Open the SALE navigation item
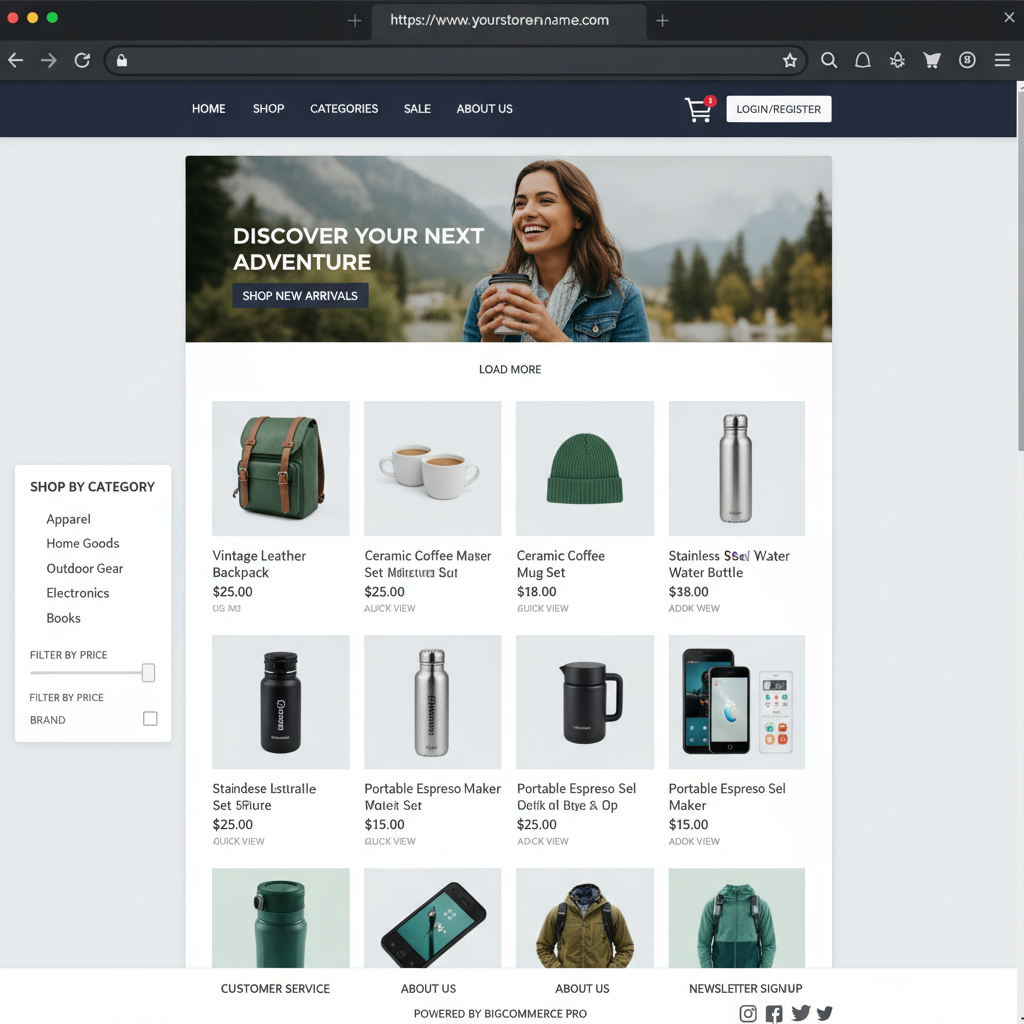1024x1024 pixels. [x=417, y=109]
